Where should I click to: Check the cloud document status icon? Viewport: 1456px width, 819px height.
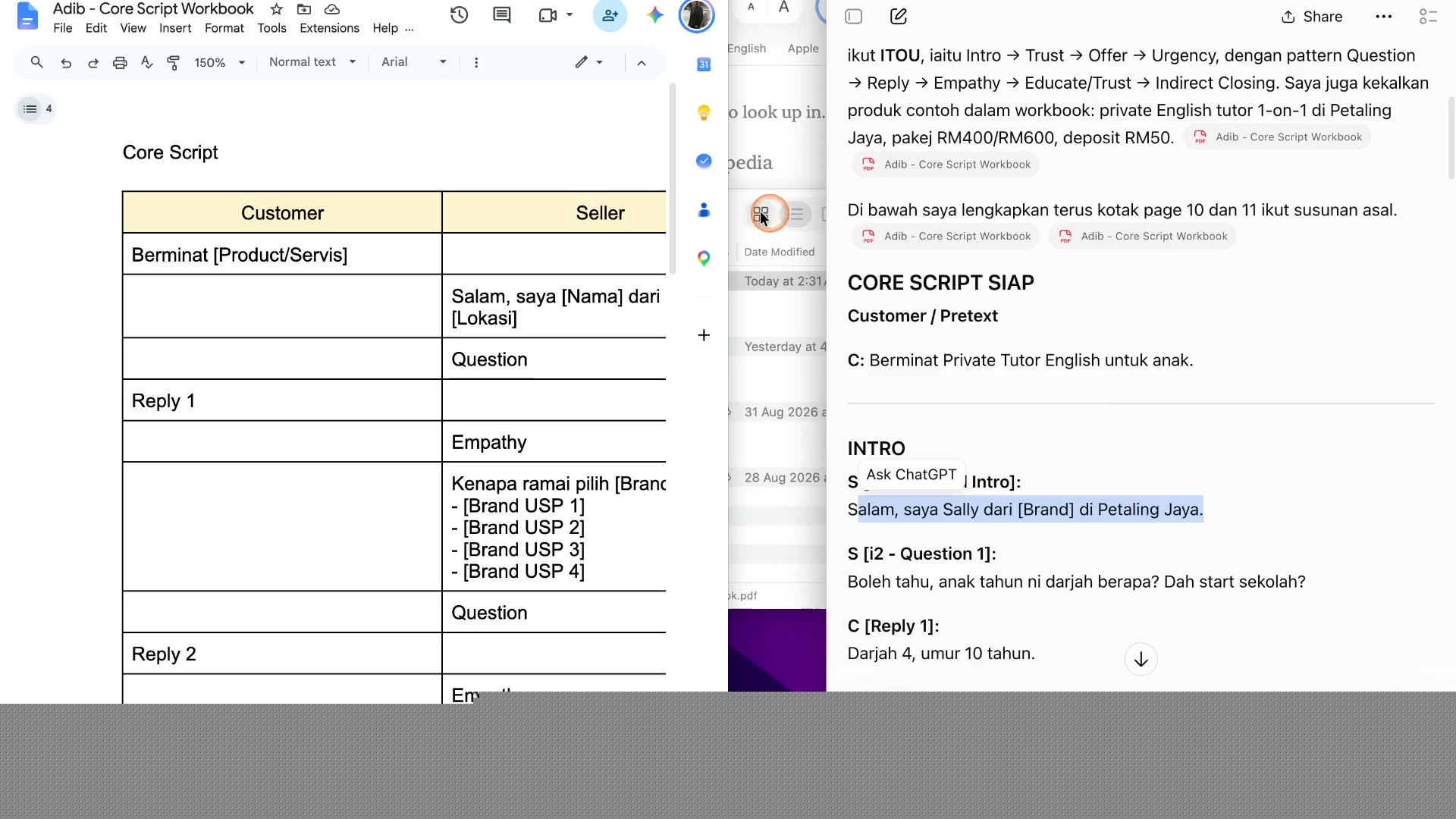[x=331, y=9]
